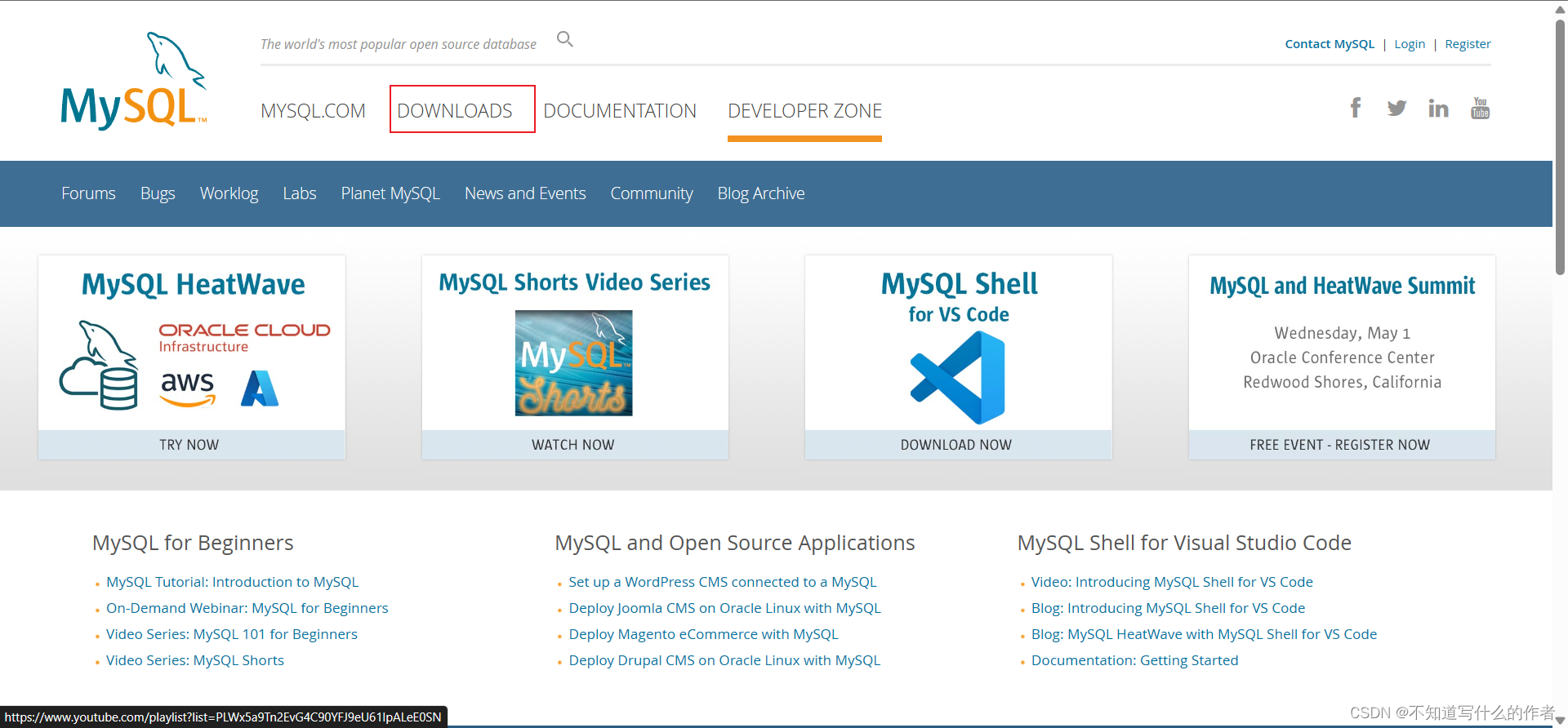Open Blog: MySQL HeatWave with MySQL Shell

[x=1204, y=634]
